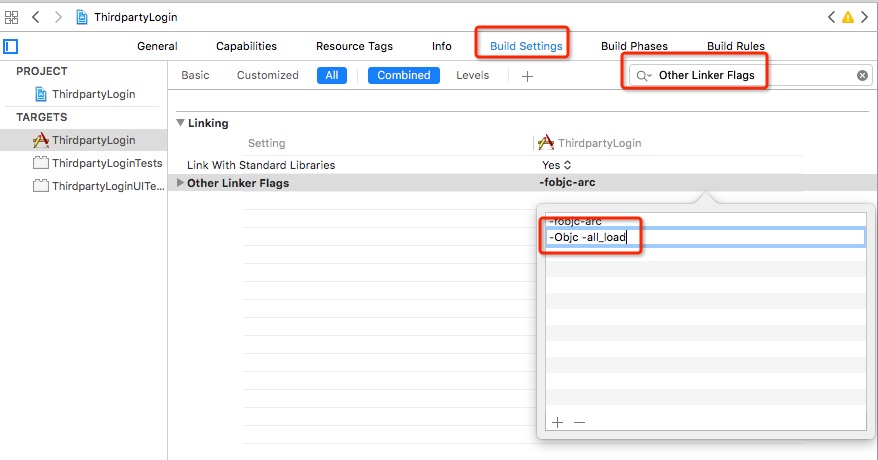Click the Other Linker Flags setting name
878x460 pixels.
pos(238,183)
